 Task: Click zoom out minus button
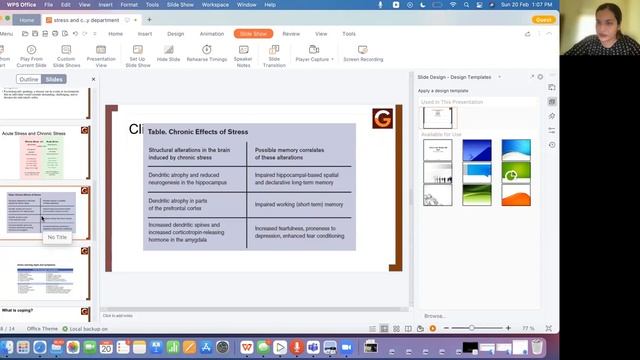(x=446, y=328)
